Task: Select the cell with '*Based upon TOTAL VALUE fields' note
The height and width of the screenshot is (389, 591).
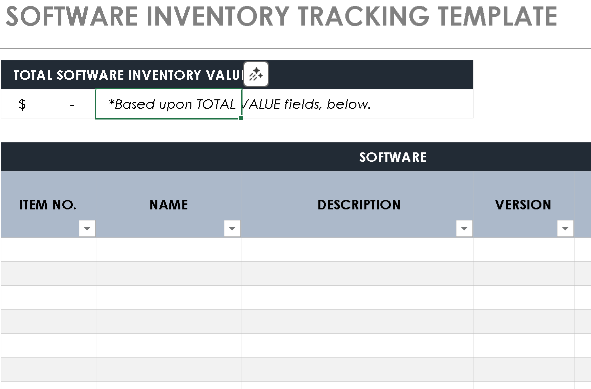Action: 168,104
